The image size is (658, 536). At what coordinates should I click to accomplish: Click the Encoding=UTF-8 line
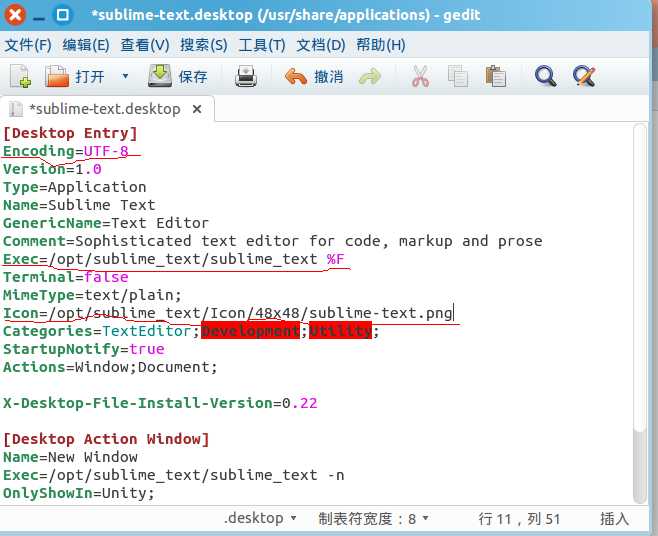[65, 151]
